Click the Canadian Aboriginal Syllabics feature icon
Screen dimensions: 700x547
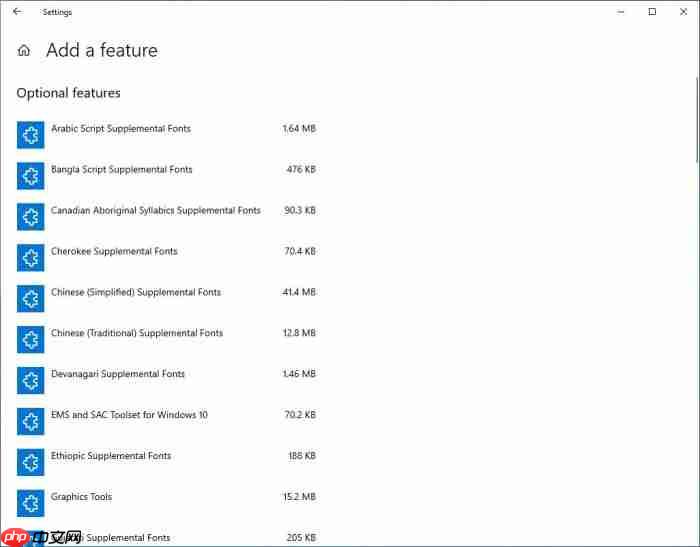point(31,217)
